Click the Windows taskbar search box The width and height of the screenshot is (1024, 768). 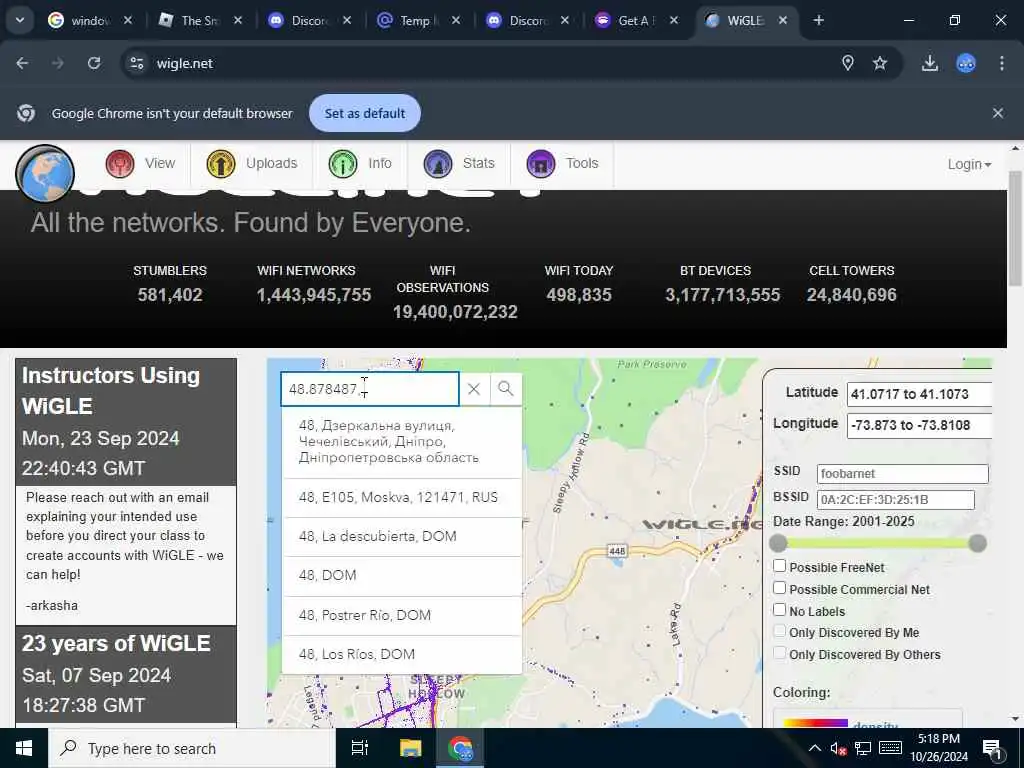191,748
